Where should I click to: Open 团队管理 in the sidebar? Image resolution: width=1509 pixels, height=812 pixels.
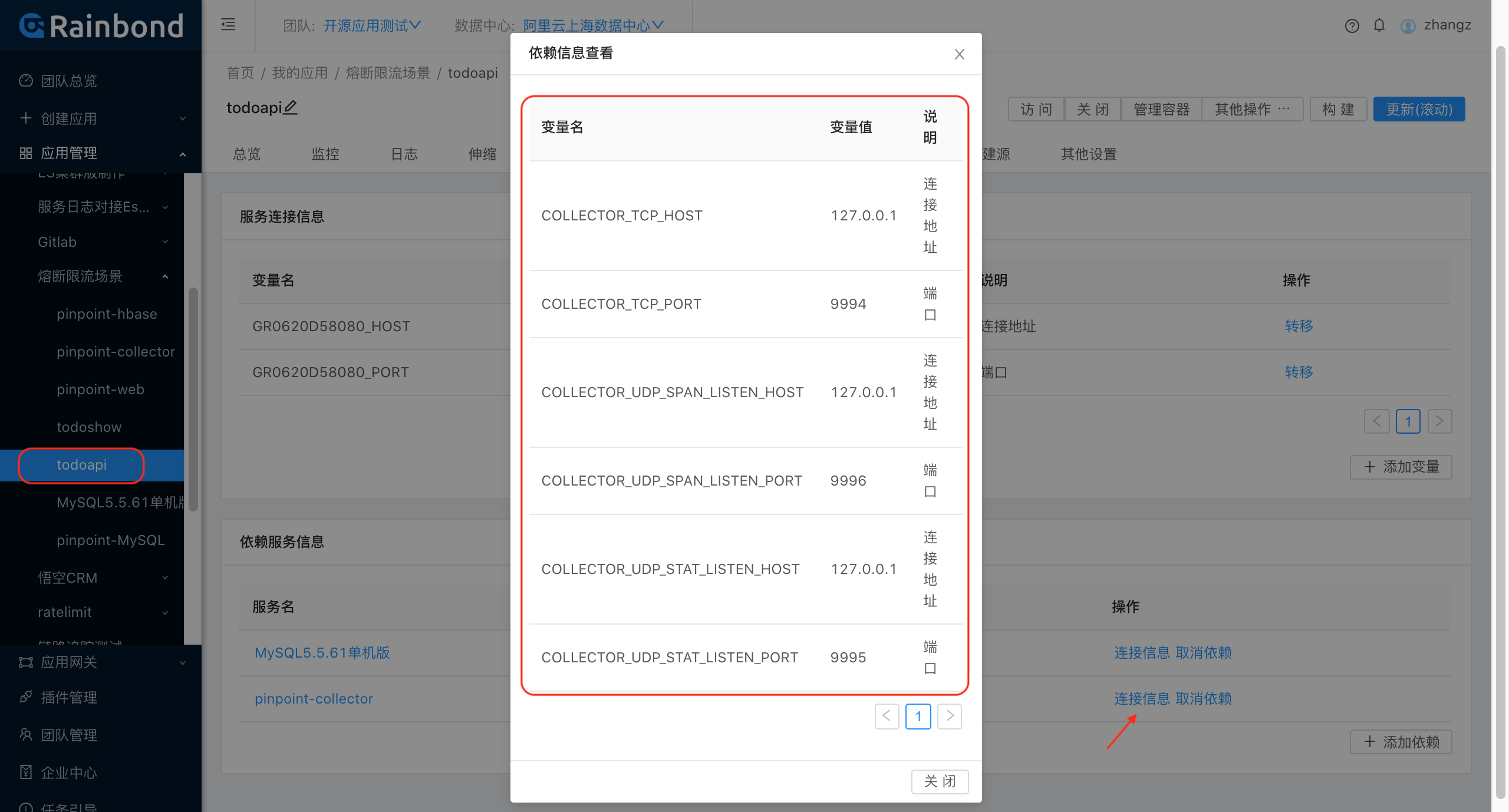click(69, 735)
